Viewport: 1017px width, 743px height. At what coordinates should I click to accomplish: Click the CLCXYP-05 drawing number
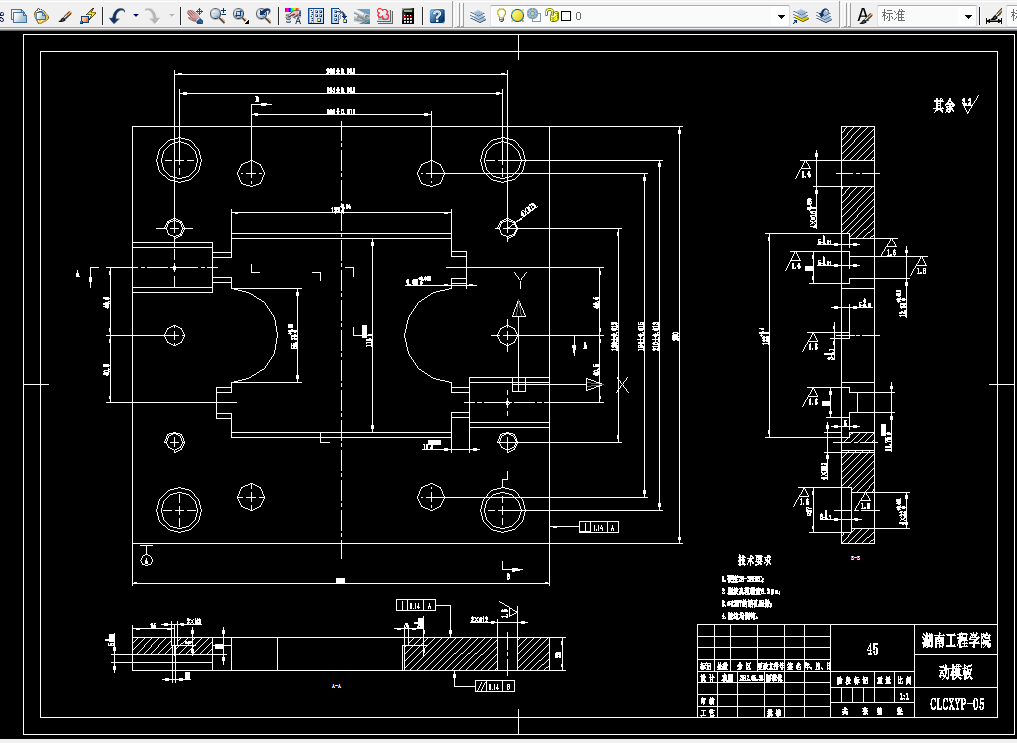[956, 704]
